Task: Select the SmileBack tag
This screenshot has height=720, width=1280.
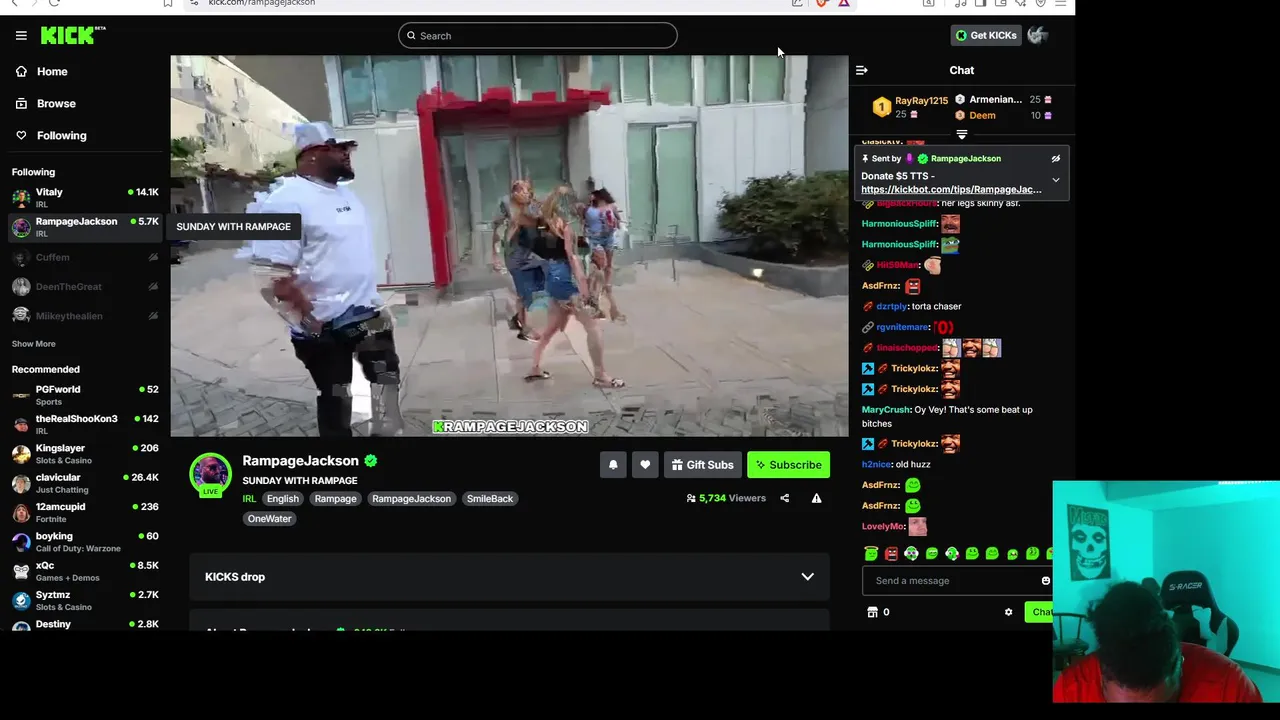Action: pyautogui.click(x=490, y=498)
